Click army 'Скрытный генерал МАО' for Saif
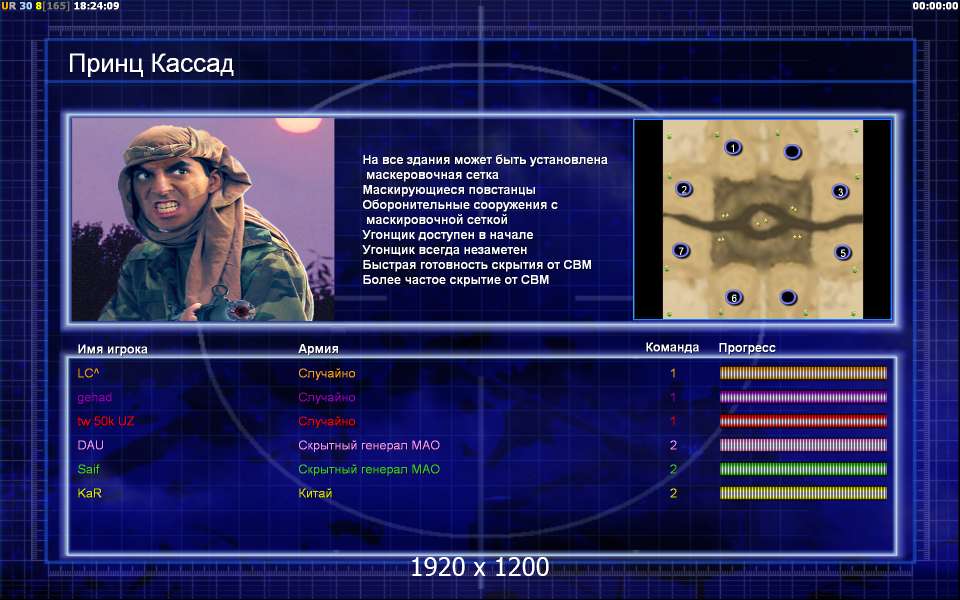 tap(369, 469)
